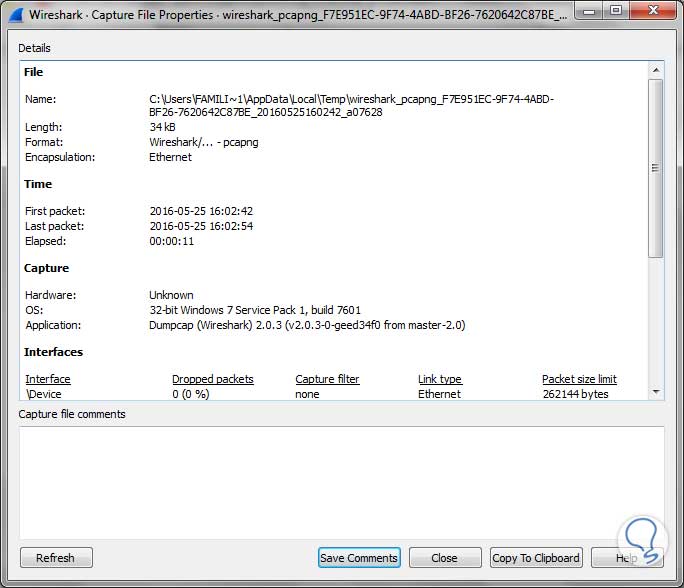Screen dimensions: 684x588
Task: Click dropped packets value 0 (0 %)
Action: (x=191, y=394)
